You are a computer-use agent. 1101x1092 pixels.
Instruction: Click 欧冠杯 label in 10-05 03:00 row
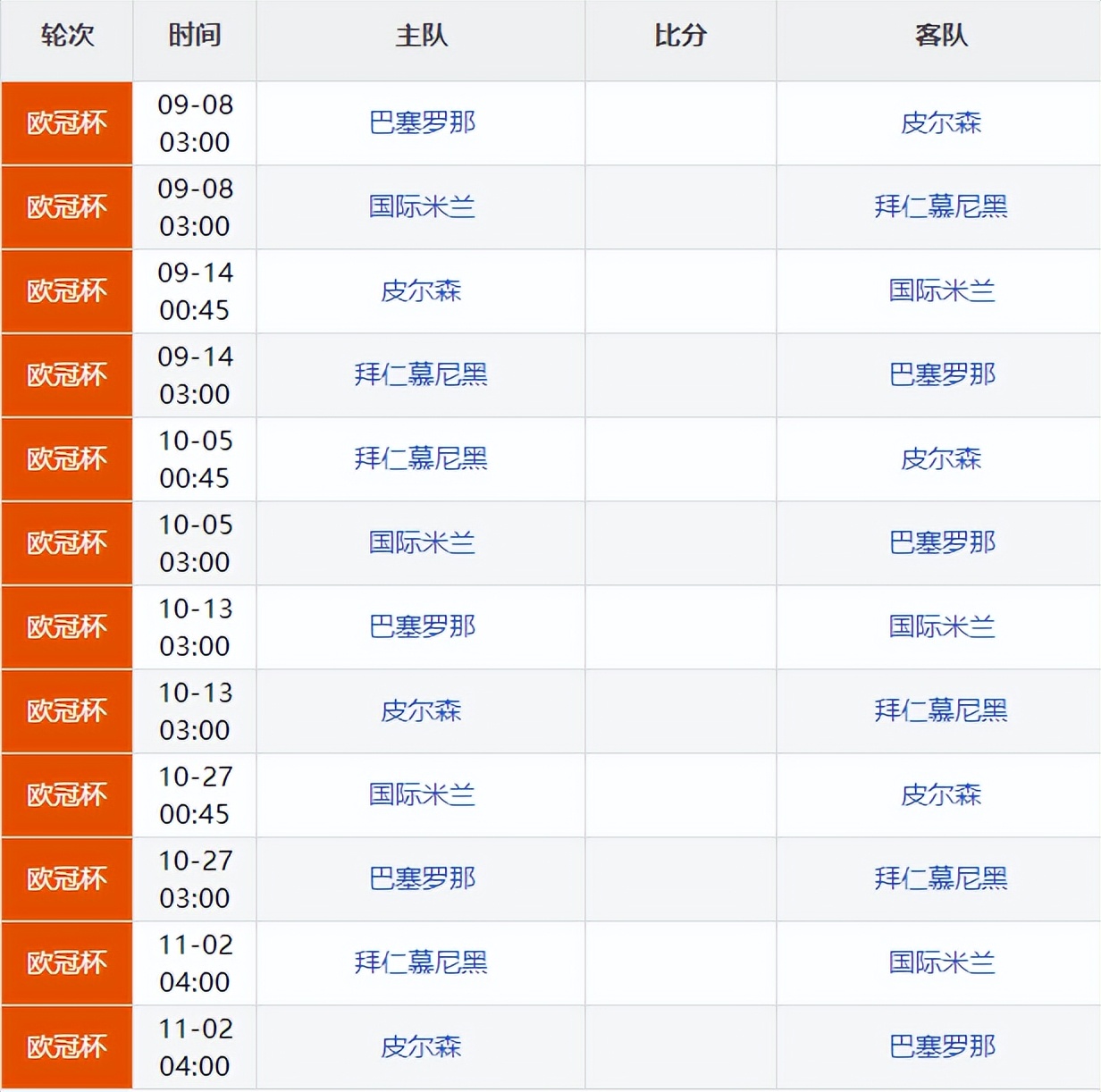[x=67, y=543]
